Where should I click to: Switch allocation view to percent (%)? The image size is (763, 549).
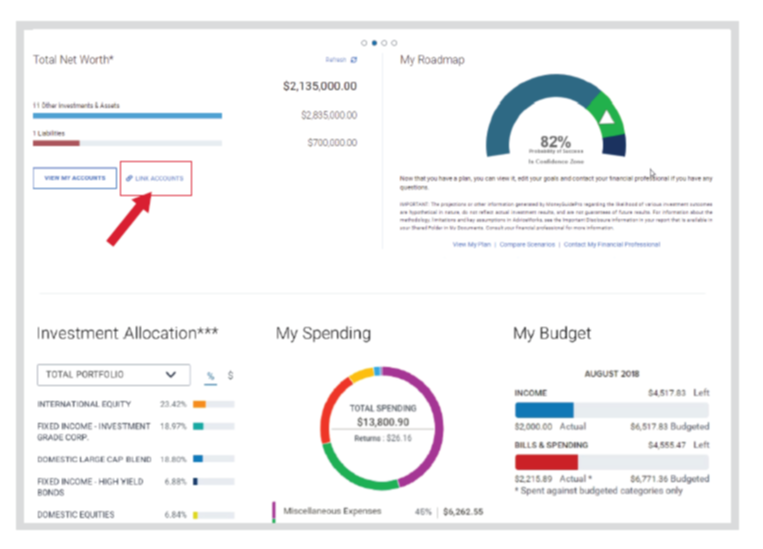tap(210, 375)
